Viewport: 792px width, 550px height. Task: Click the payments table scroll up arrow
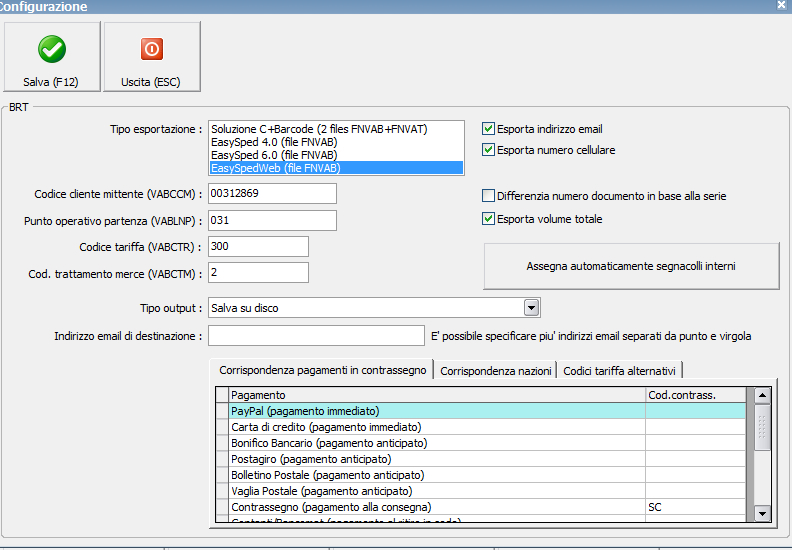click(762, 395)
